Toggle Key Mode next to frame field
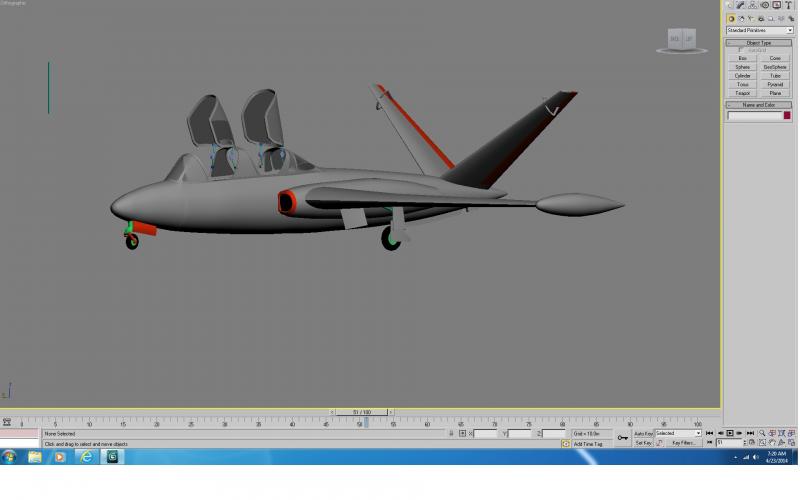This screenshot has height=500, width=800. tap(710, 442)
